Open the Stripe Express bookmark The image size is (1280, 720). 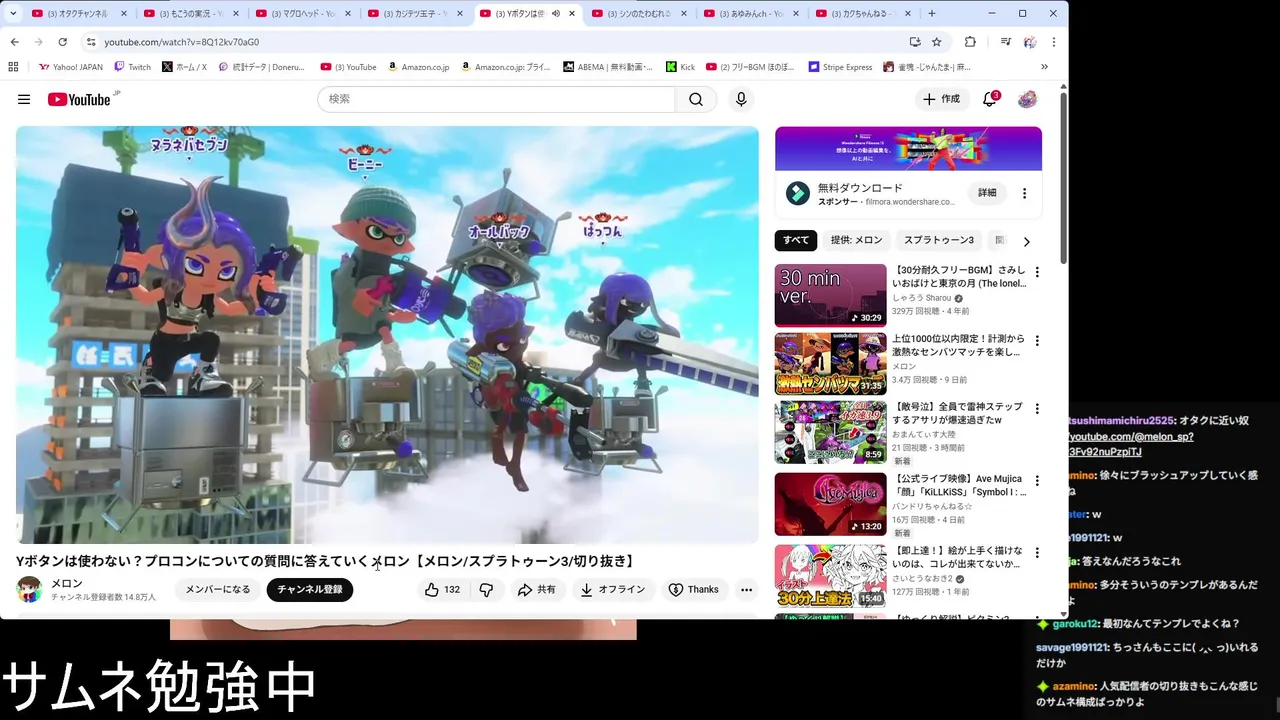(841, 67)
